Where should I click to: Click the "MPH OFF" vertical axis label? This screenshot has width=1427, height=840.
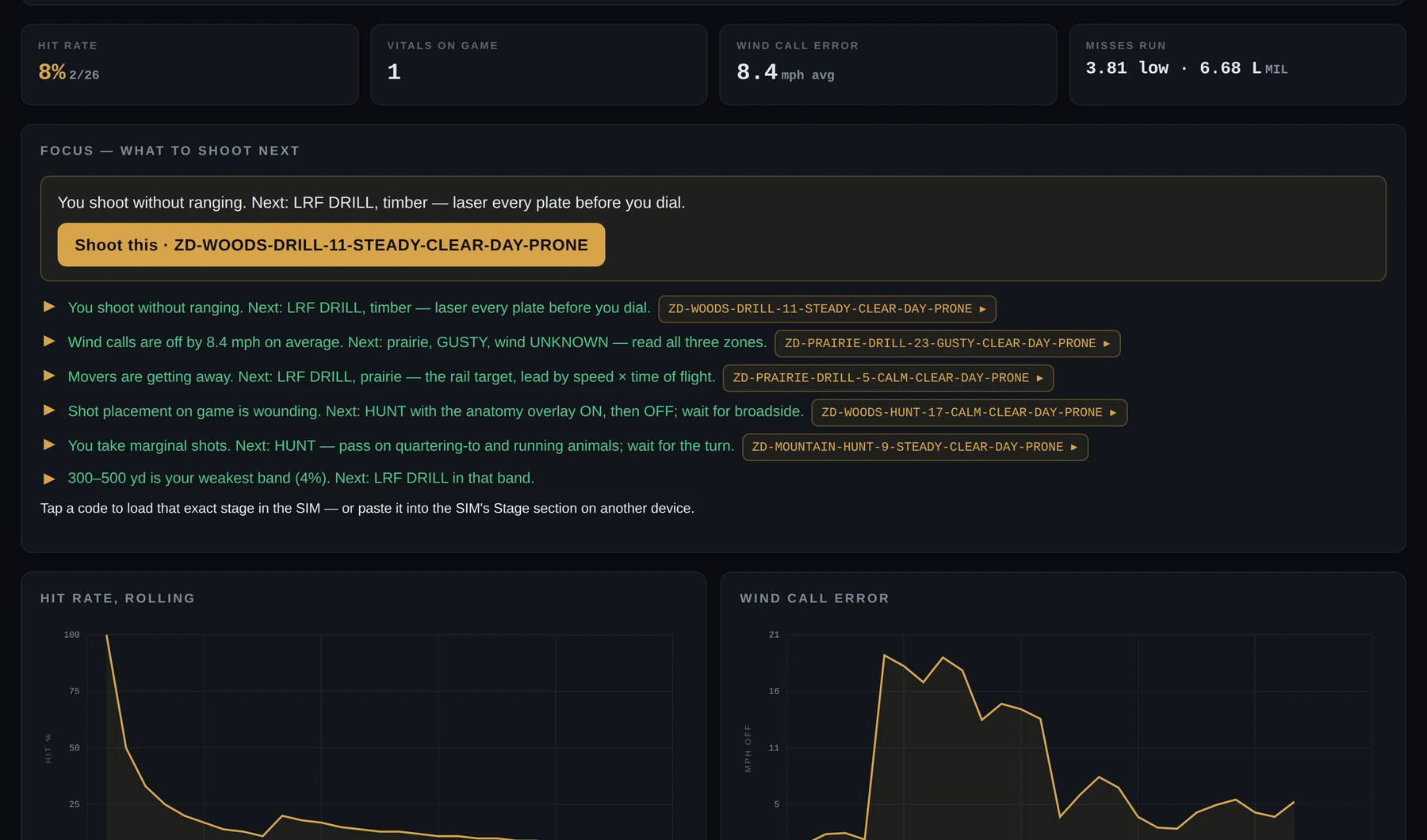tap(748, 748)
